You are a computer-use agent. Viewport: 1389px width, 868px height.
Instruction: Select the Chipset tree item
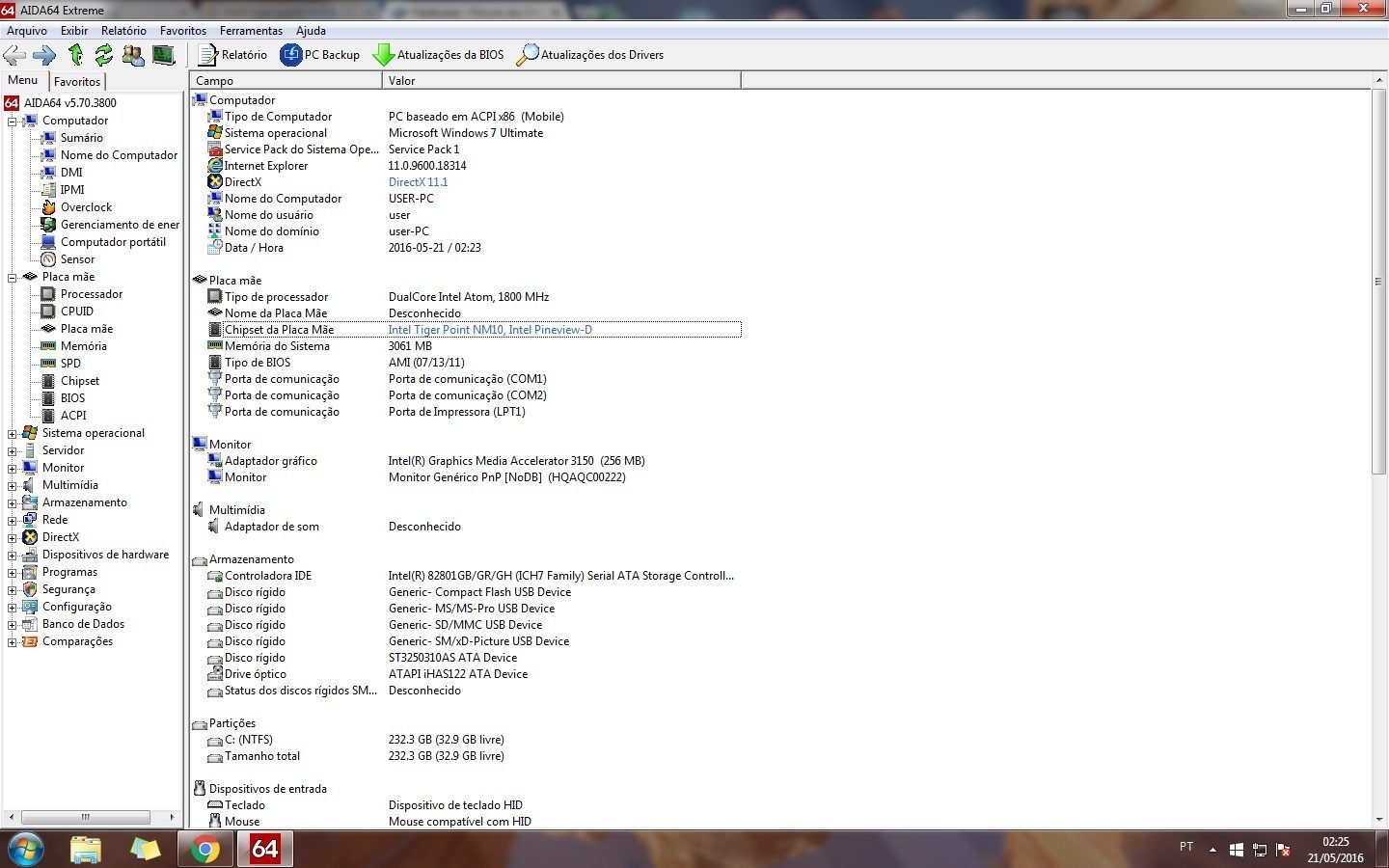(x=80, y=381)
